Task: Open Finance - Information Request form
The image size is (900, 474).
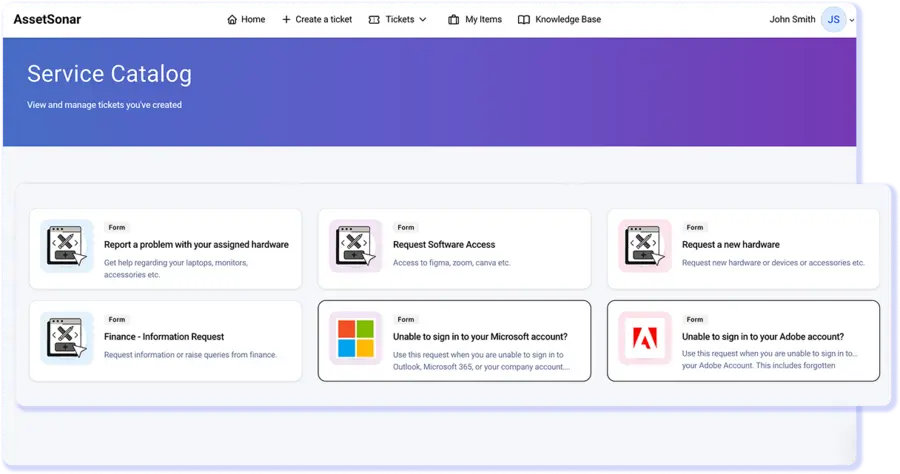Action: [x=164, y=337]
